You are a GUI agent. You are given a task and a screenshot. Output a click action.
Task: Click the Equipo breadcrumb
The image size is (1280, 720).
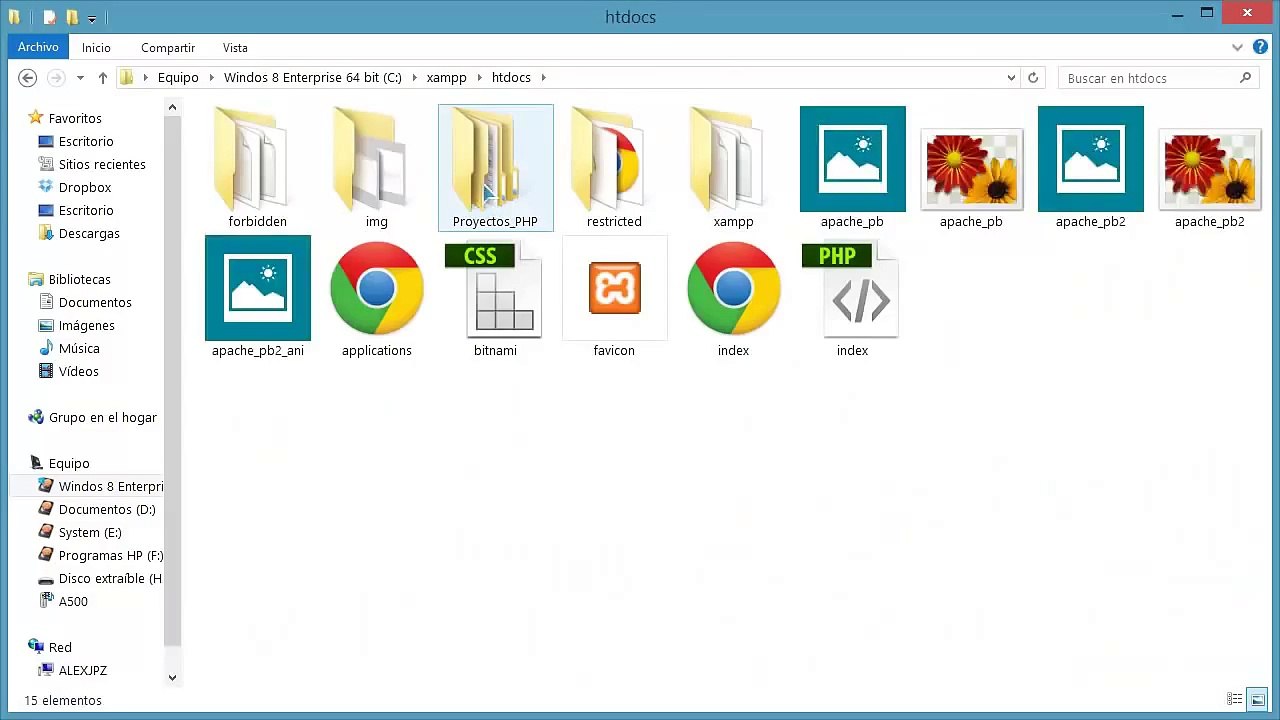point(178,78)
